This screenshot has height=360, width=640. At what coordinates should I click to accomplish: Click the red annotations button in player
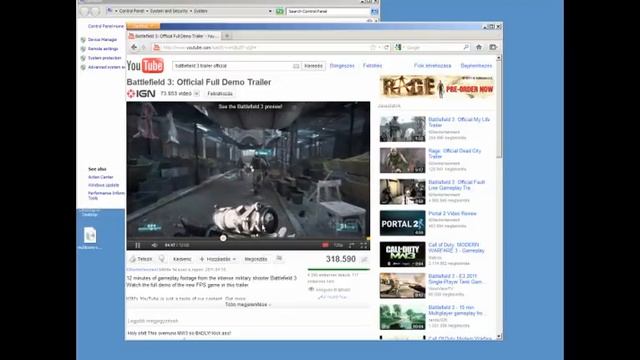tap(325, 245)
